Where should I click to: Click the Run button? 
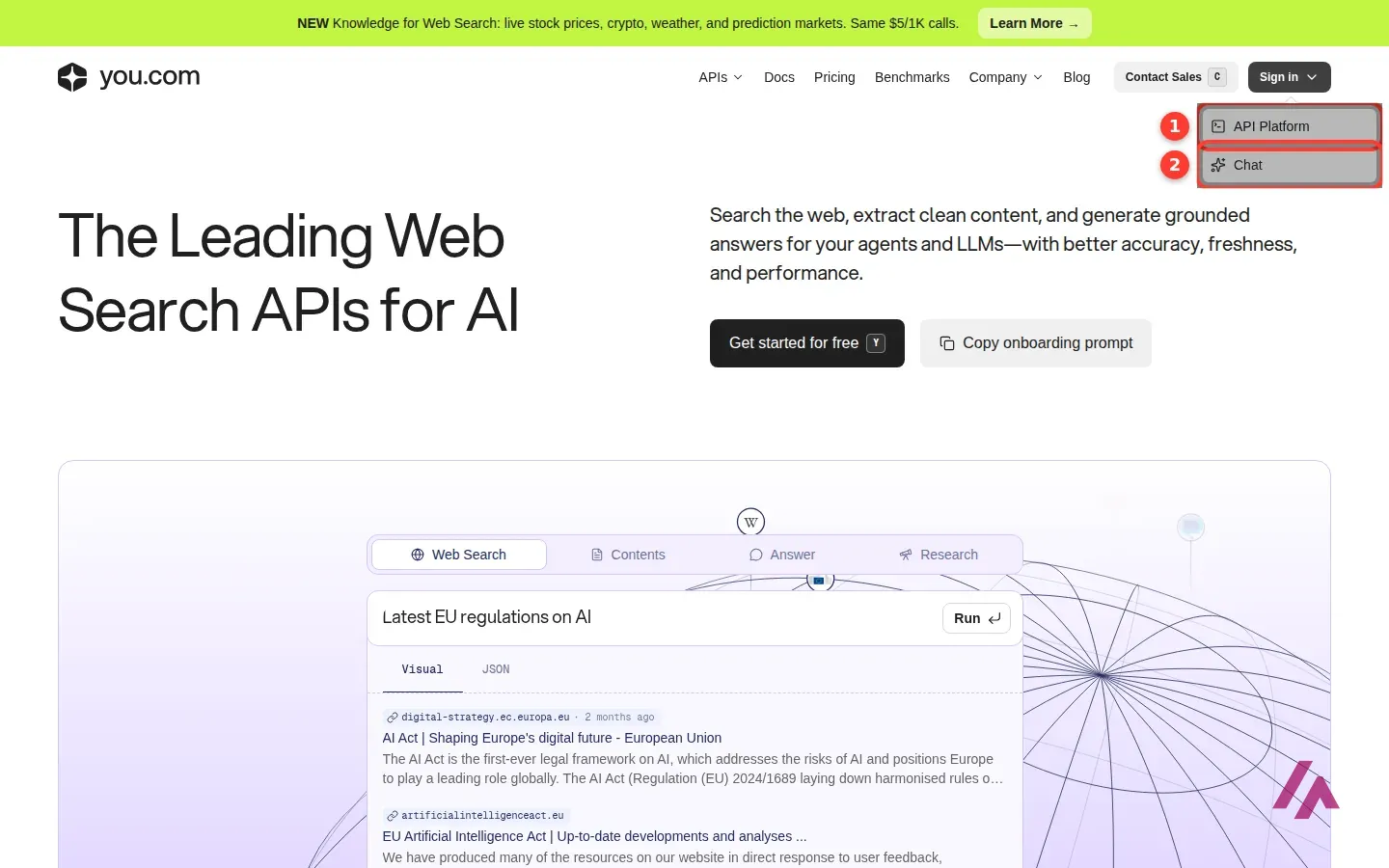coord(976,618)
